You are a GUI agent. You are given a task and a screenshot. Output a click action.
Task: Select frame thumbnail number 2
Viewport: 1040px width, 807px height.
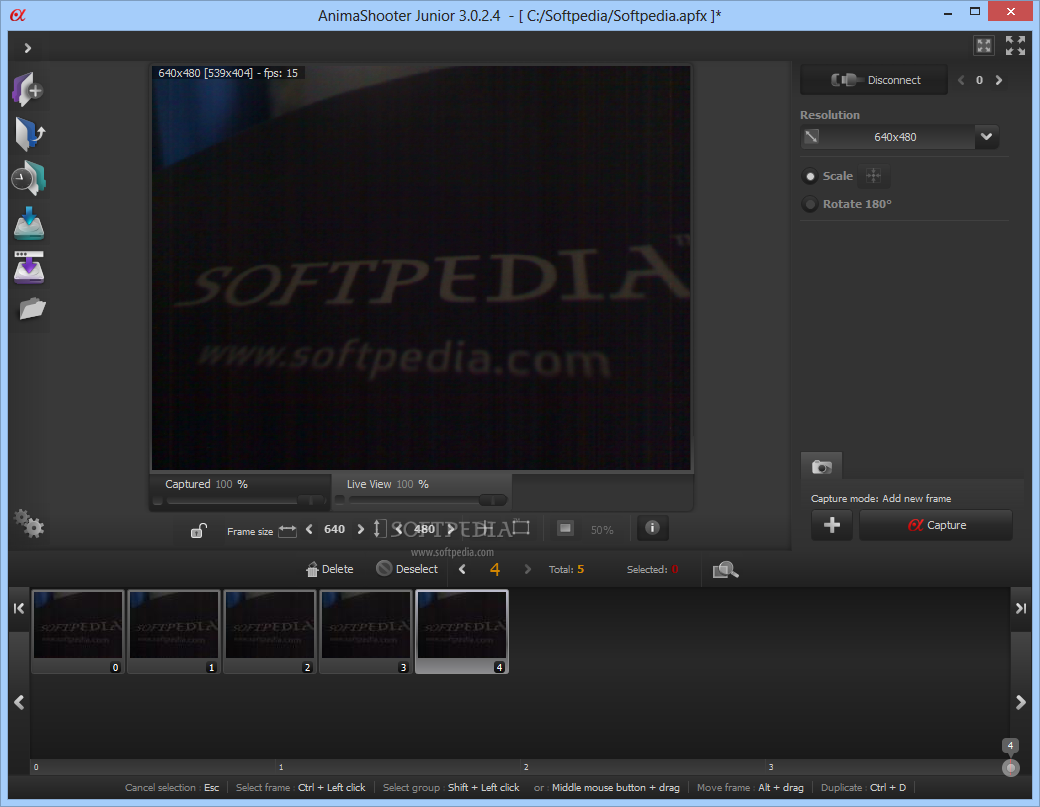[270, 630]
